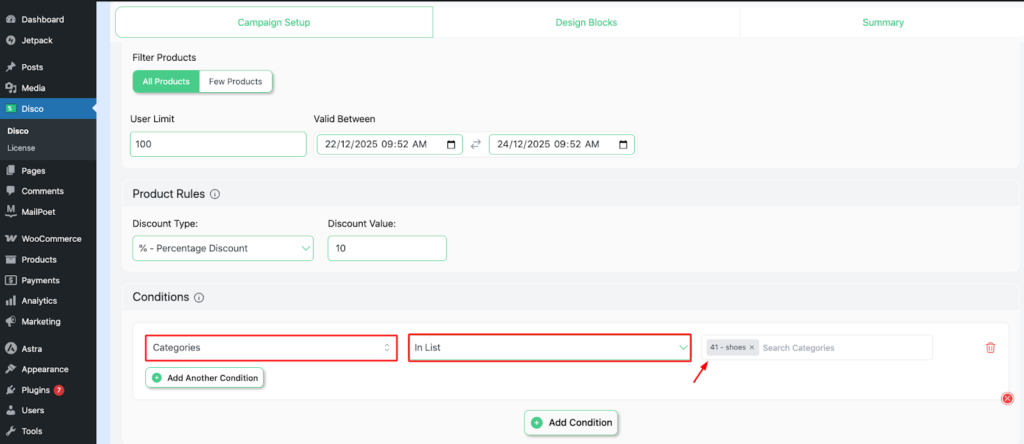Viewport: 1024px width, 444px height.
Task: Click the Marketing megaphone icon
Action: pyautogui.click(x=10, y=322)
